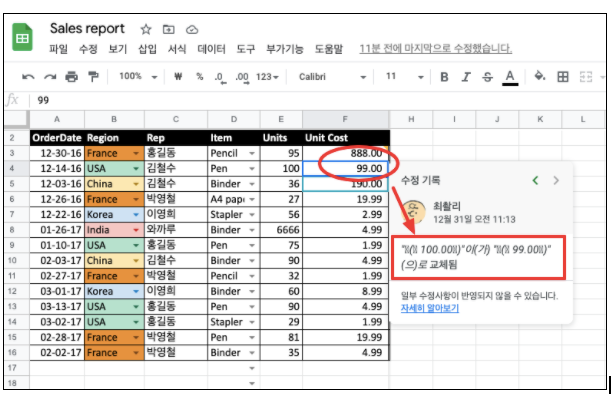Open the India region dropdown arrow
This screenshot has width=616, height=398.
click(136, 230)
